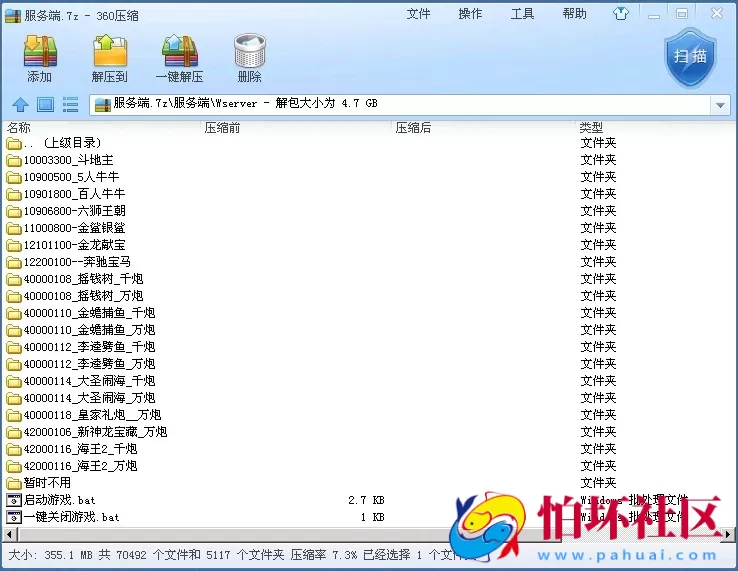
Task: Sort by 名称 column header
Action: coord(19,128)
